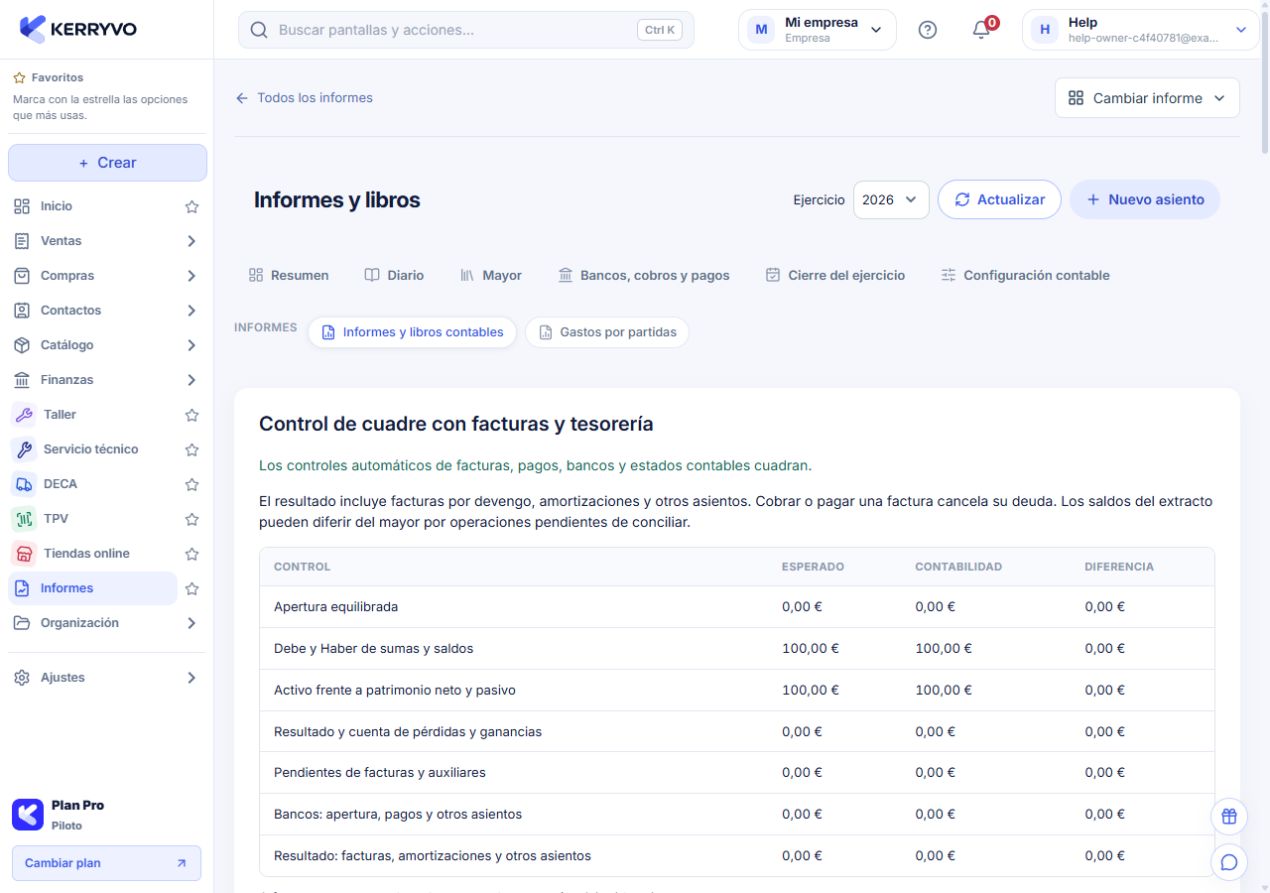Open Informes in the sidebar
The height and width of the screenshot is (893, 1270).
(93, 588)
